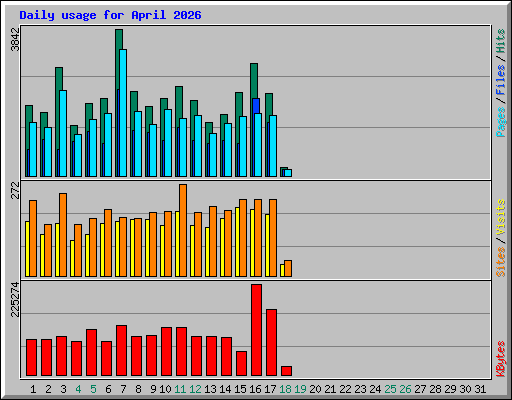Select green day 26 on the date axis

[405, 389]
